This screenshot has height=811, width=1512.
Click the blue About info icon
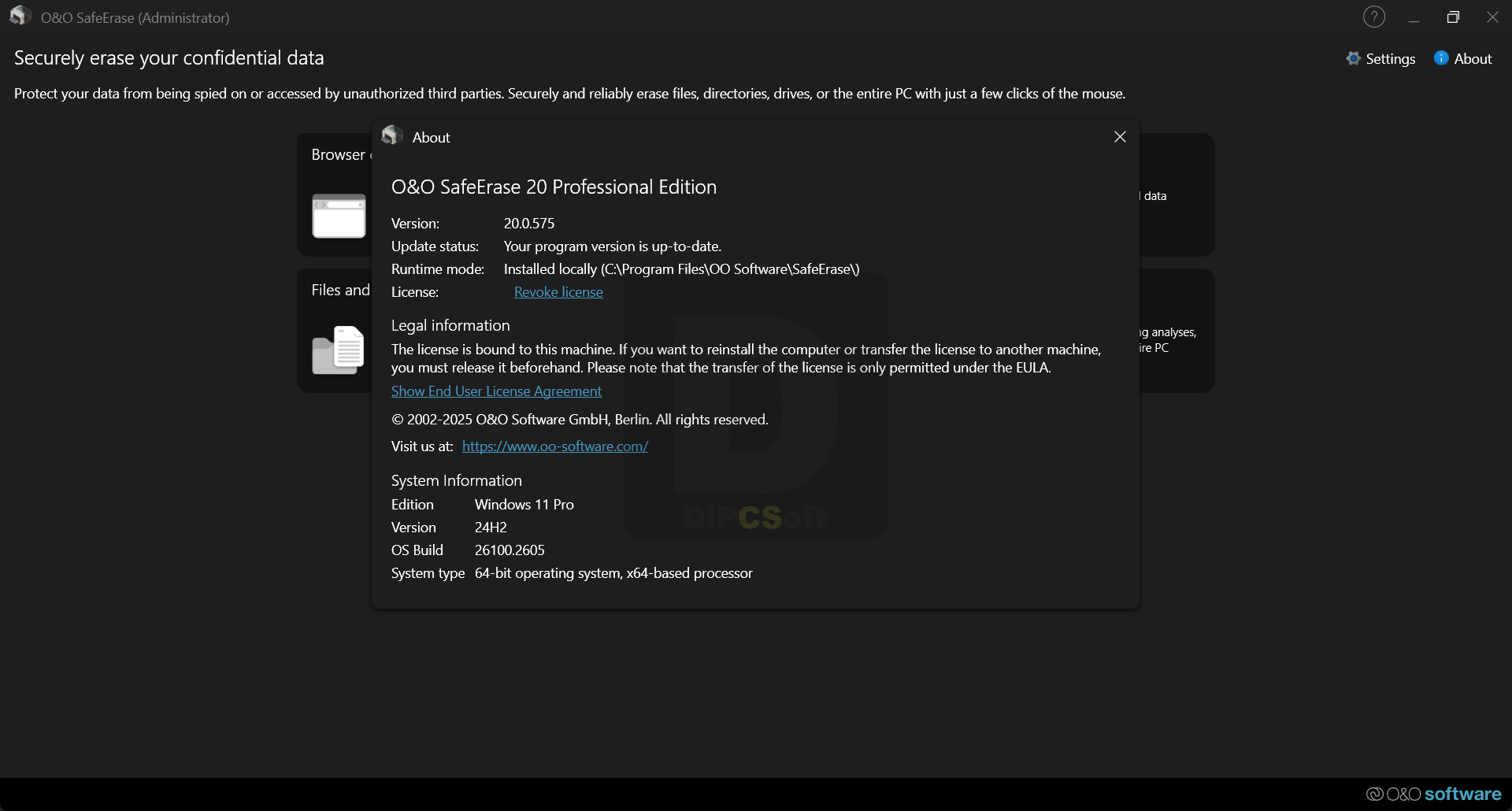[x=1441, y=58]
